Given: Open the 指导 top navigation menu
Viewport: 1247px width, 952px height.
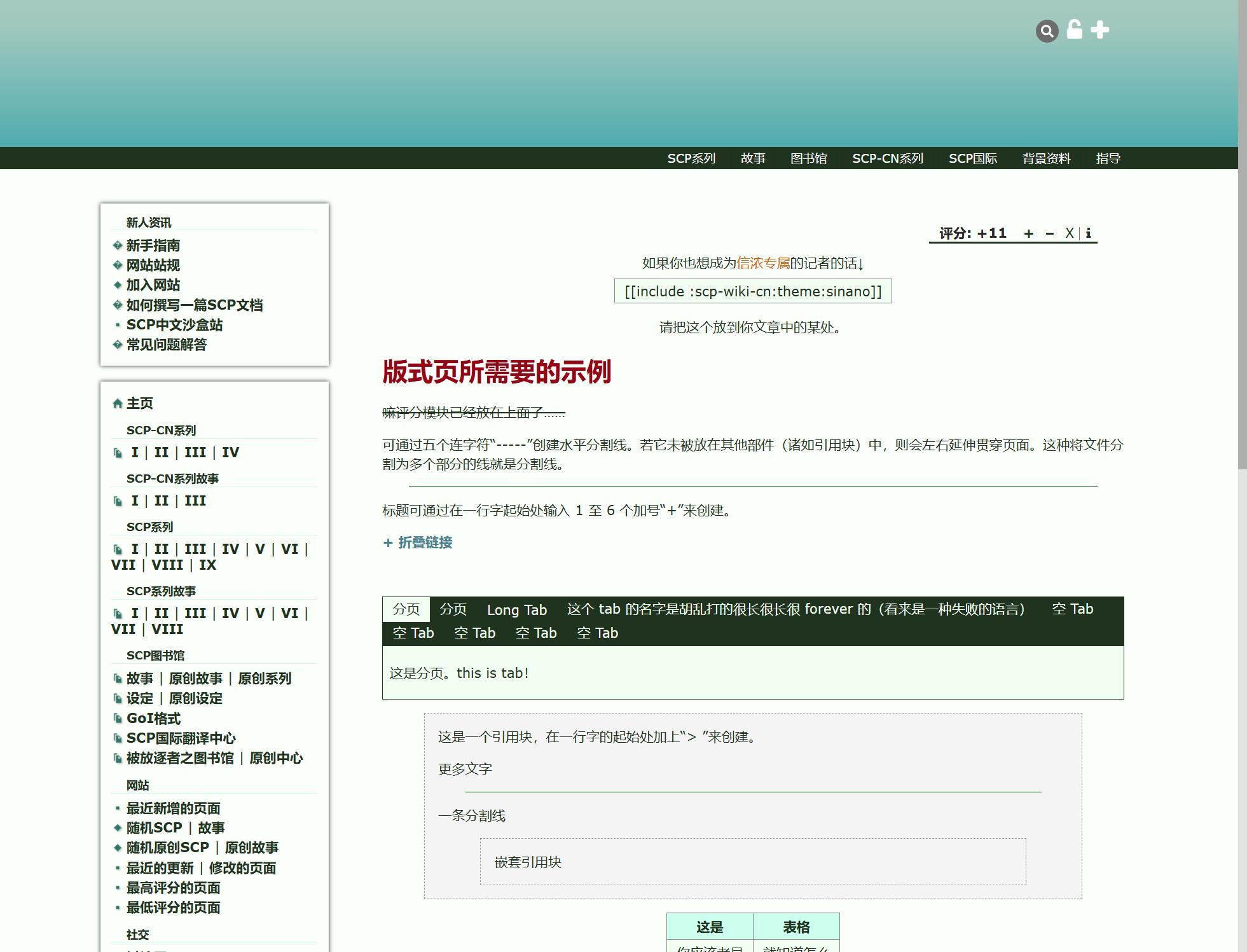Looking at the screenshot, I should [x=1108, y=158].
